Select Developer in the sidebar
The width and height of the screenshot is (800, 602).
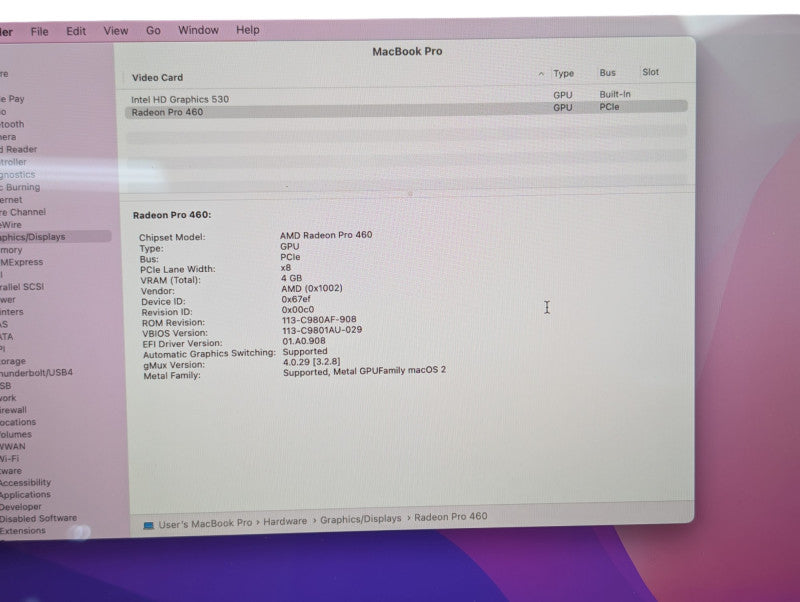coord(21,507)
